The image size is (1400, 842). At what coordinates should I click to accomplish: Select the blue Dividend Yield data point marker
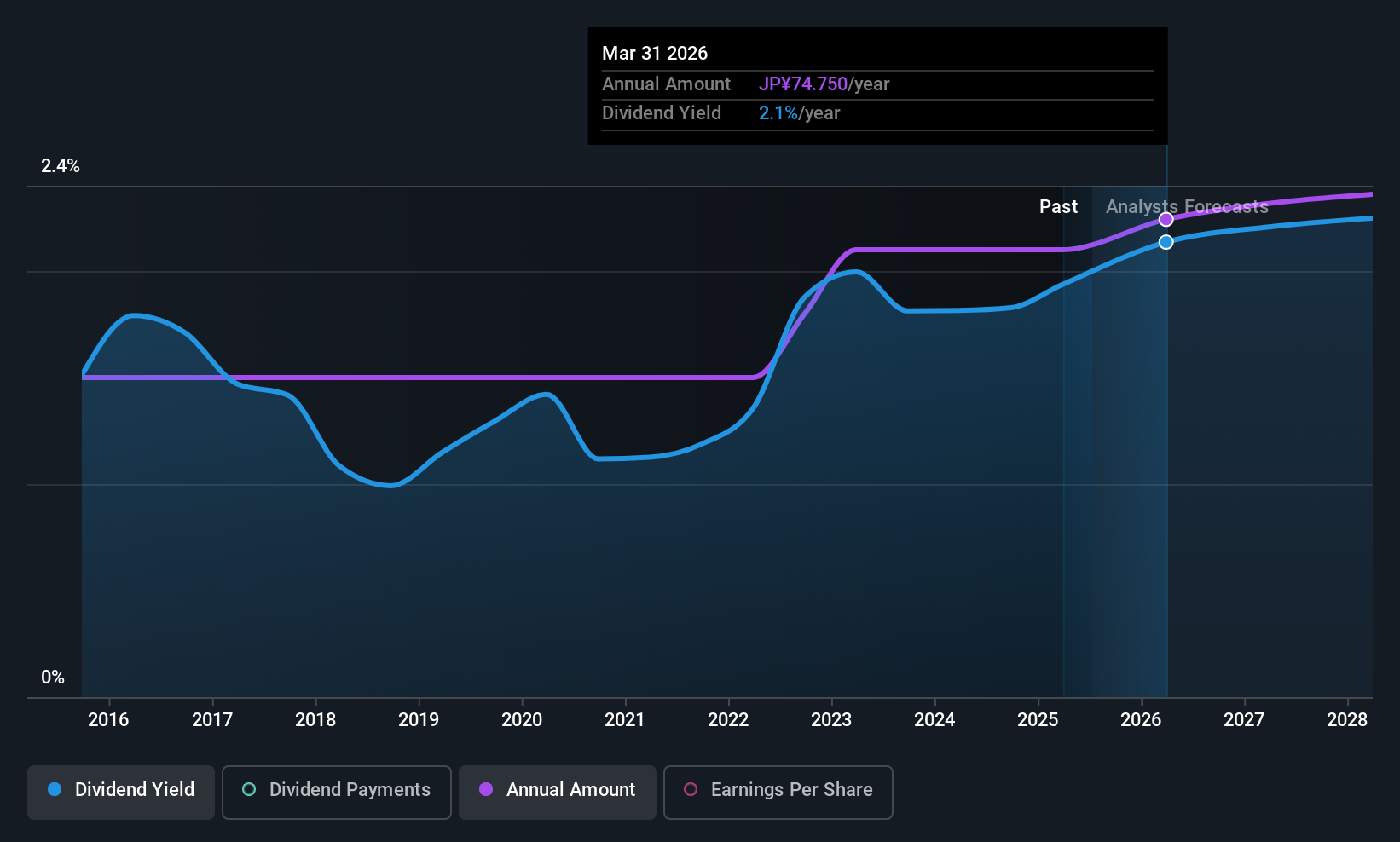[1166, 242]
